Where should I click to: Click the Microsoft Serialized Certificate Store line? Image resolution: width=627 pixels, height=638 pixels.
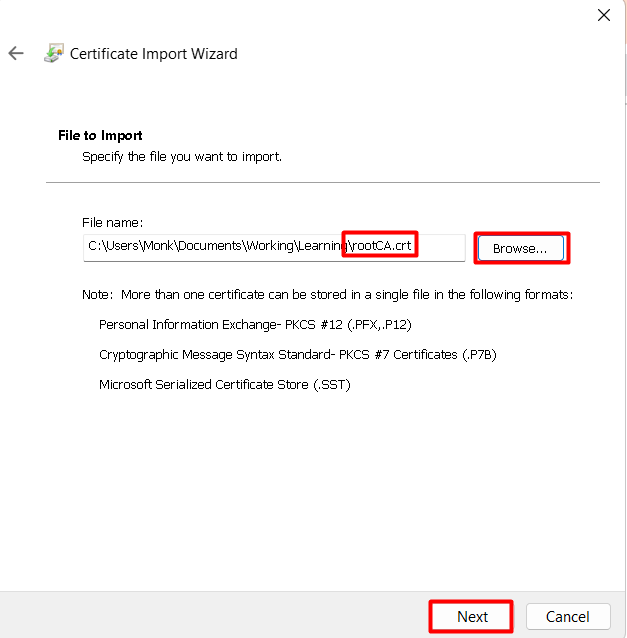225,385
